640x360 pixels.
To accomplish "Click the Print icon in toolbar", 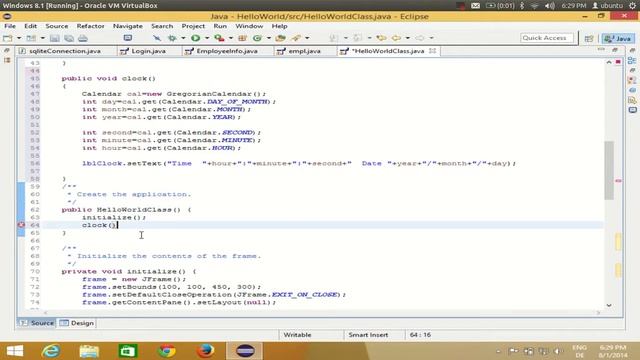I will coord(83,38).
